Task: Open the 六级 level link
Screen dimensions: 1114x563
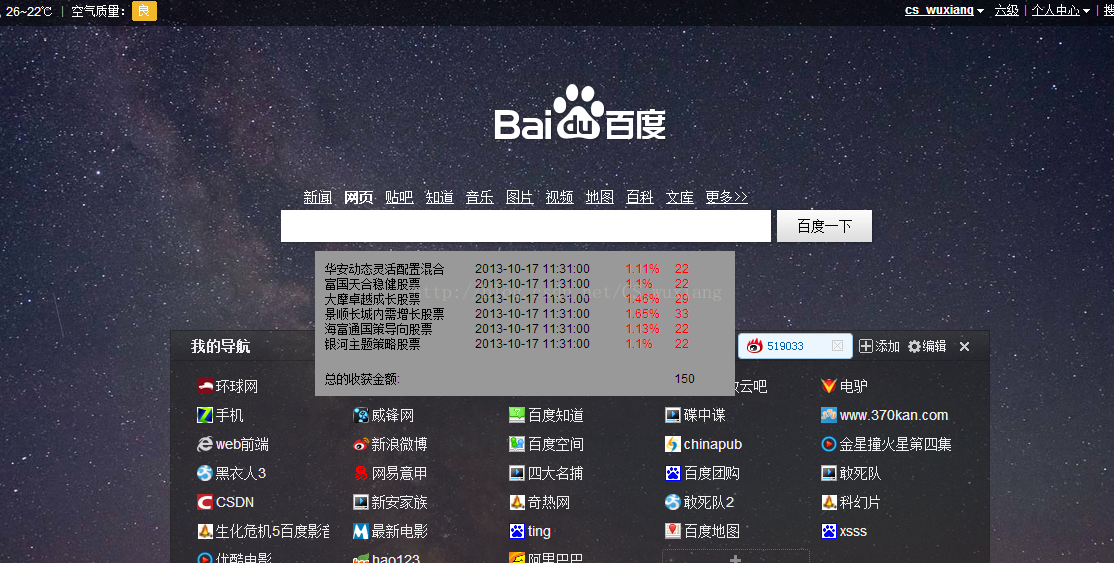Action: 1006,11
